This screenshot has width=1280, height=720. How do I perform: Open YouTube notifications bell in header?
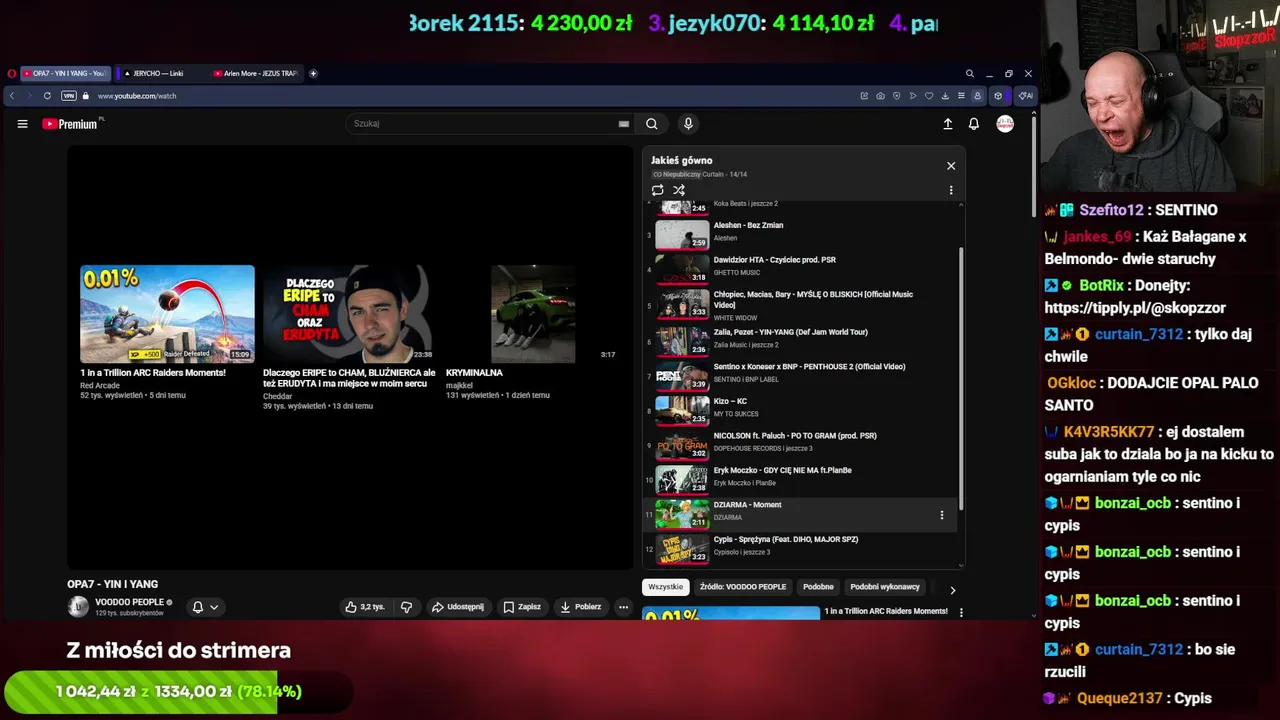pos(973,124)
